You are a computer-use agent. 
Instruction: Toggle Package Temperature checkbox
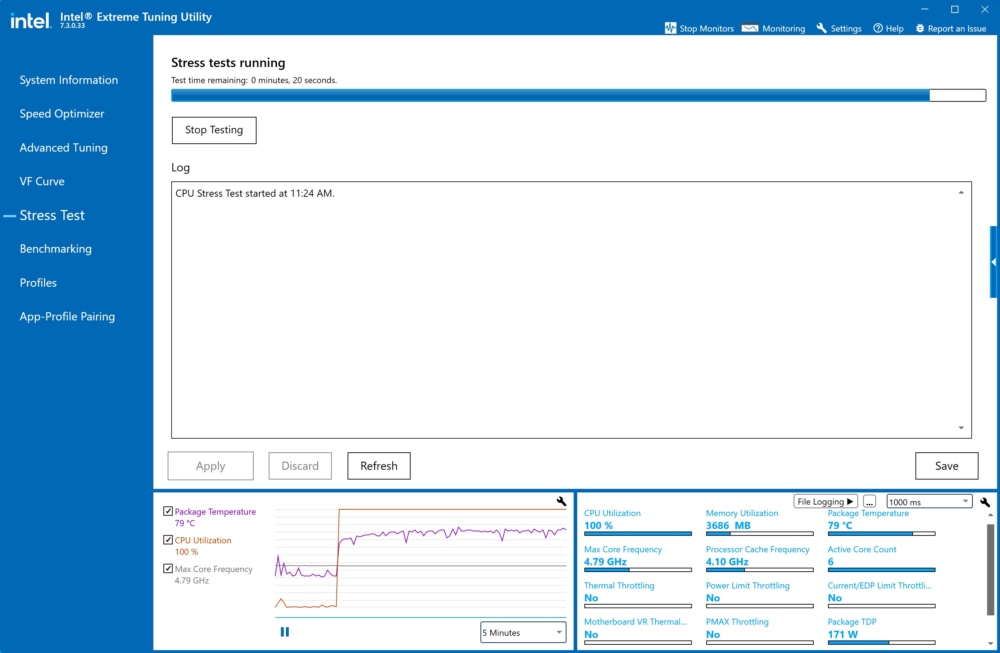(168, 511)
